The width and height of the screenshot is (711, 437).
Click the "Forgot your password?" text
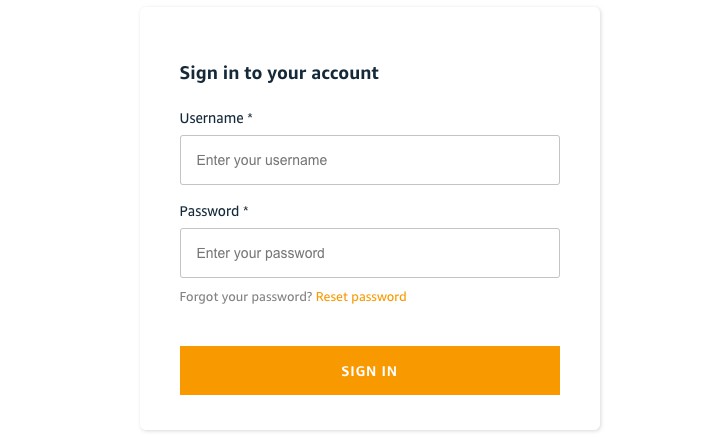tap(246, 297)
